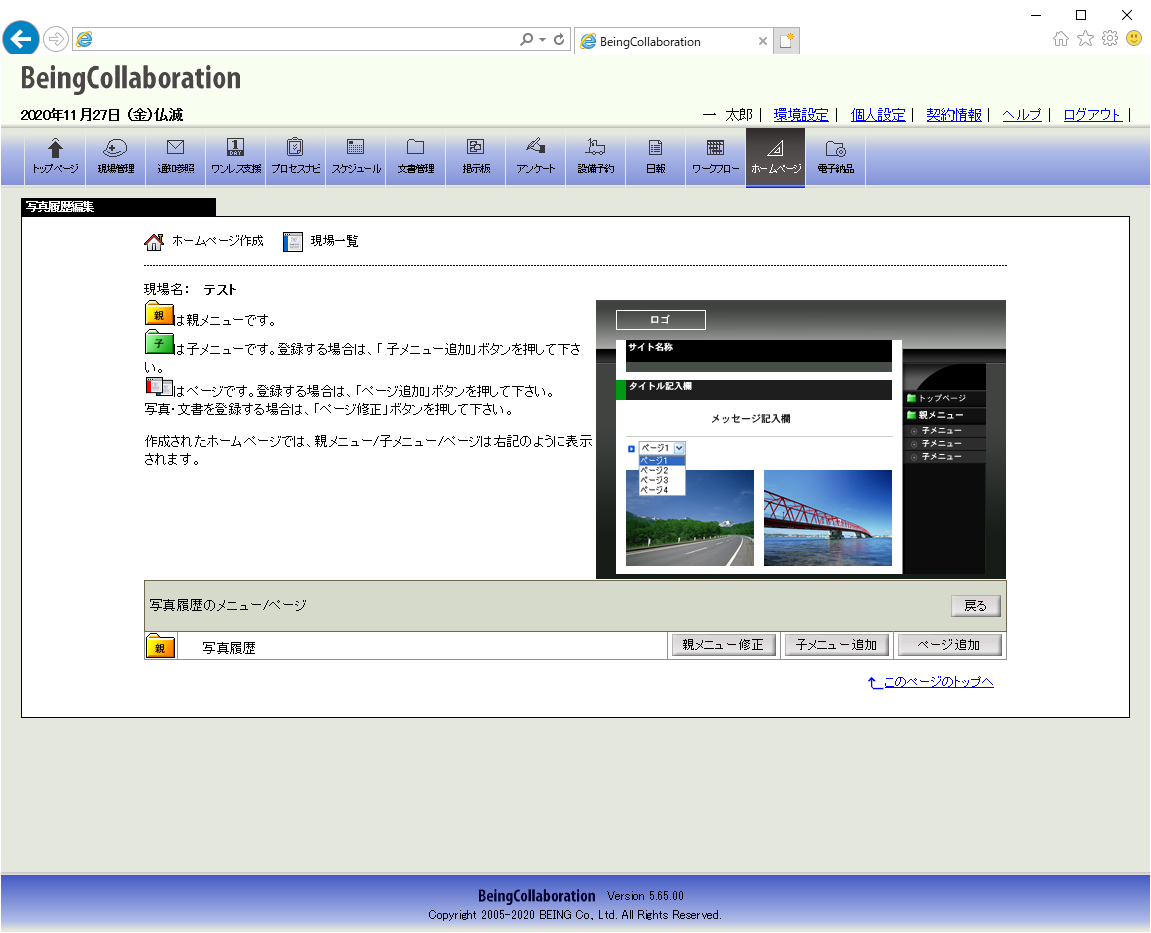This screenshot has height=933, width=1151.
Task: Select the active ホームページ tab
Action: [776, 158]
